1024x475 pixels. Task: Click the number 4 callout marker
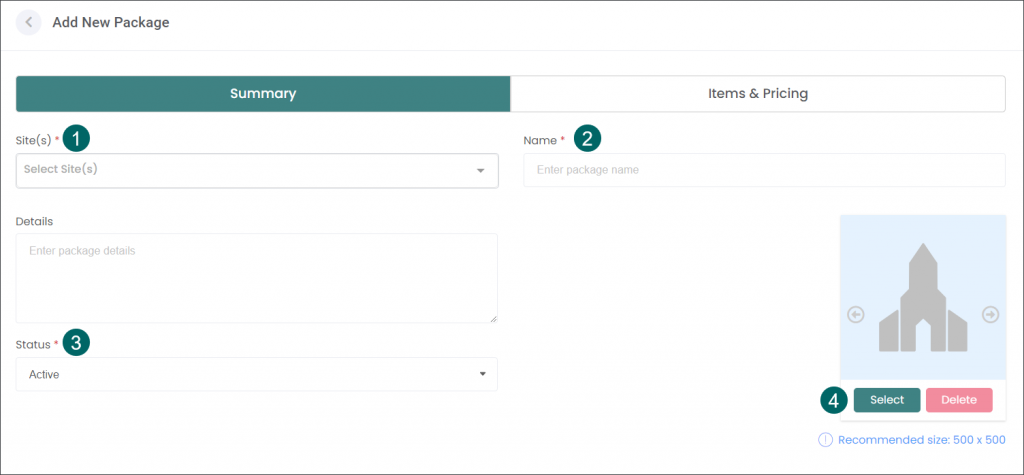point(834,401)
